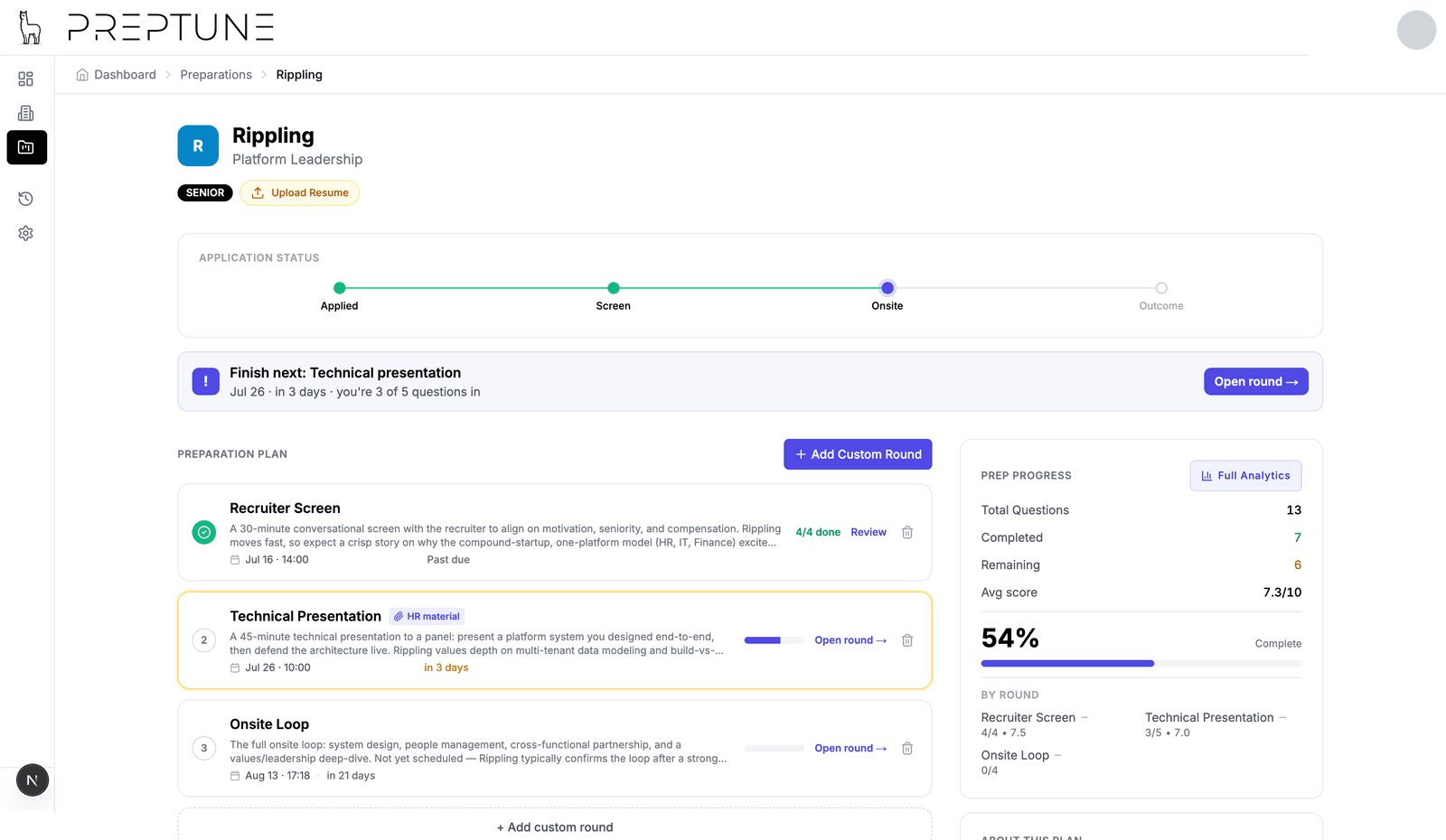Screen dimensions: 1446x840
Task: Click the llama logo icon
Action: point(30,27)
